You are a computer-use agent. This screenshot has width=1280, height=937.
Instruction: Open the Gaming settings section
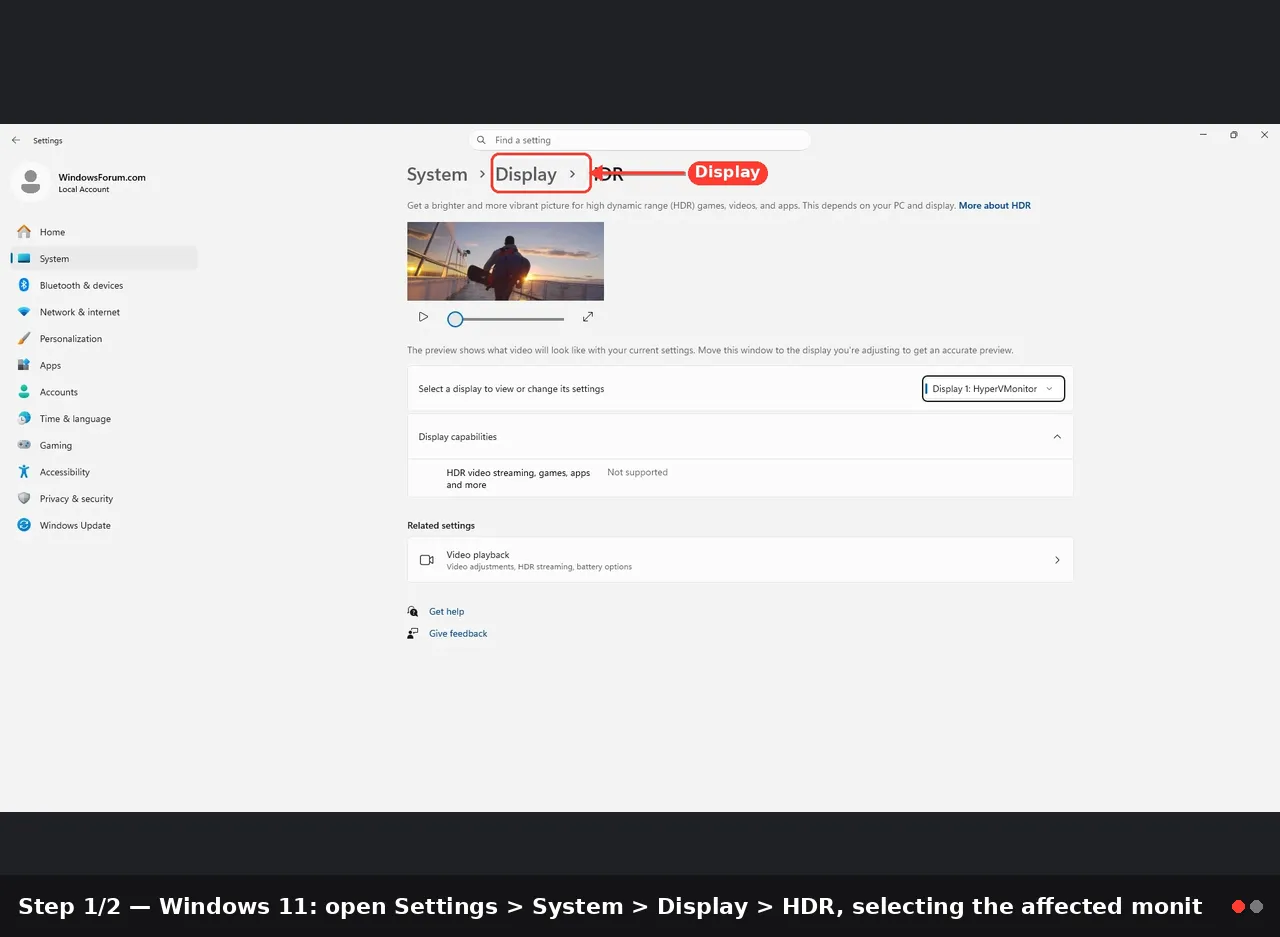104,445
